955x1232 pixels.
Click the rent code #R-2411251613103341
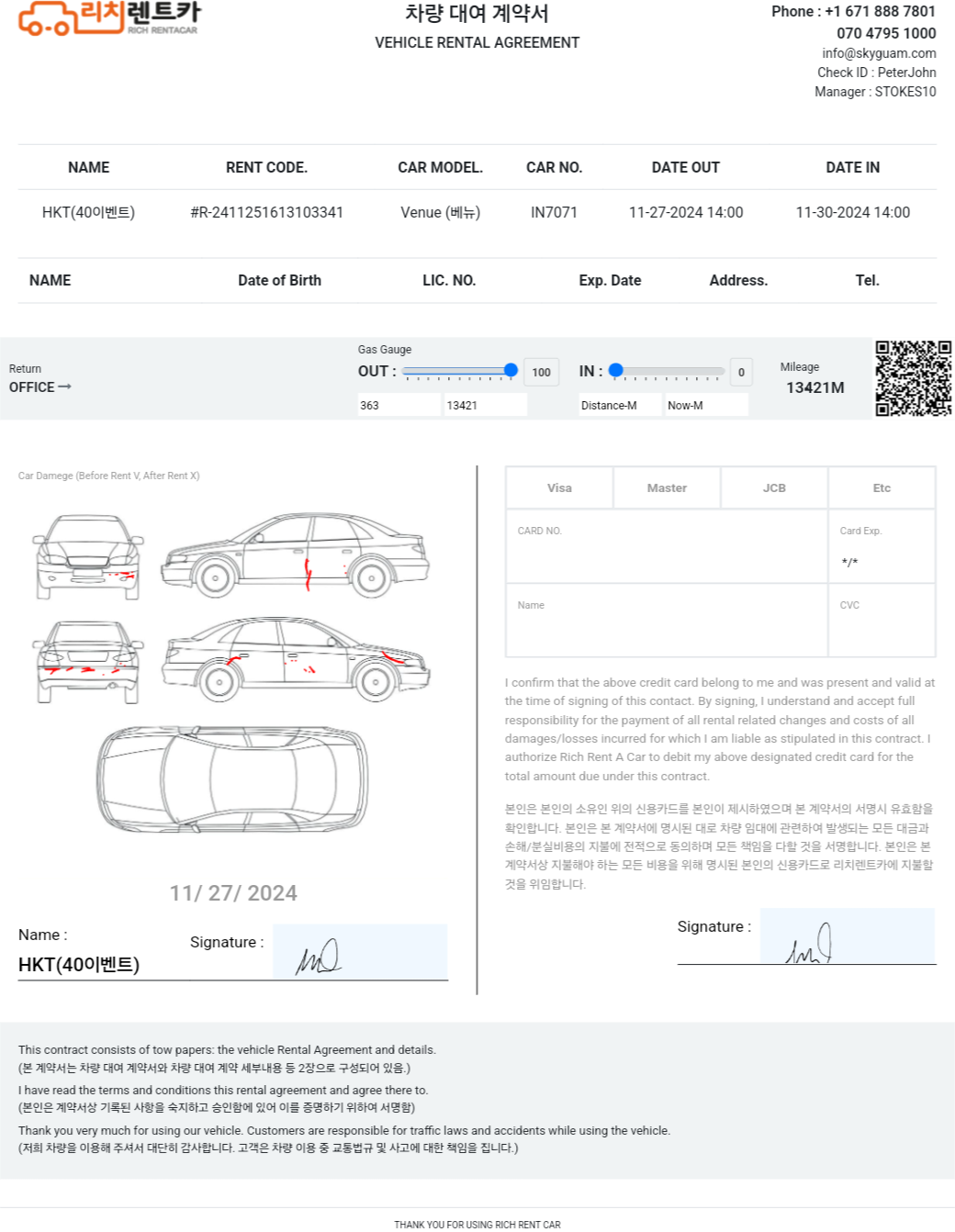point(266,212)
